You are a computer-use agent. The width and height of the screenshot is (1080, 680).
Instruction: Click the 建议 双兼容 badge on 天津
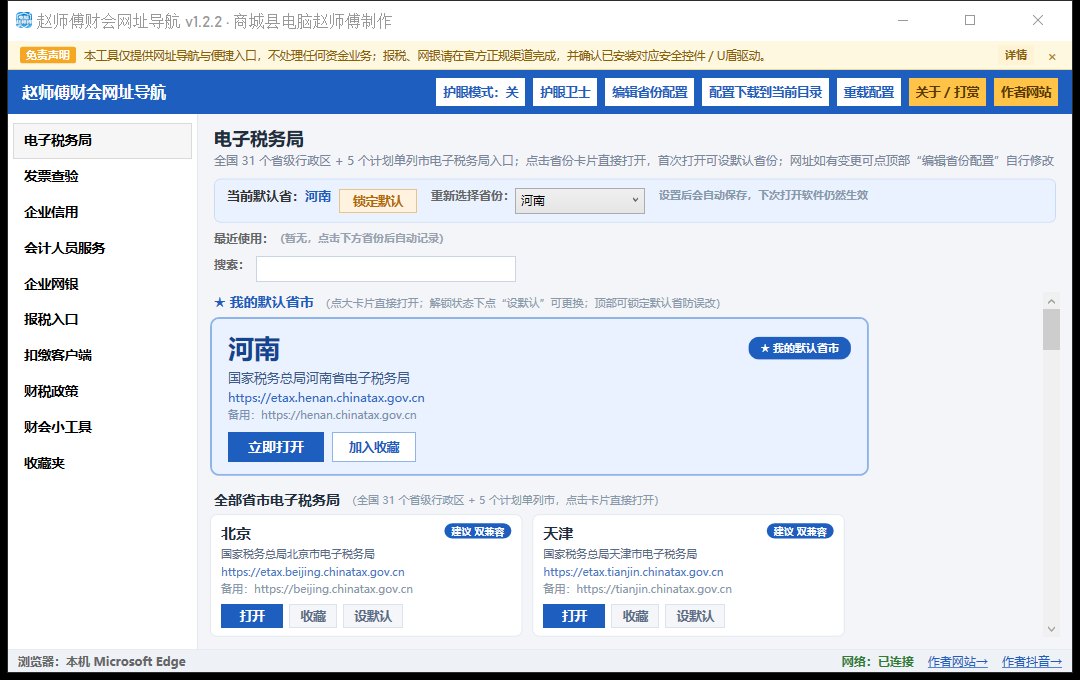click(800, 531)
